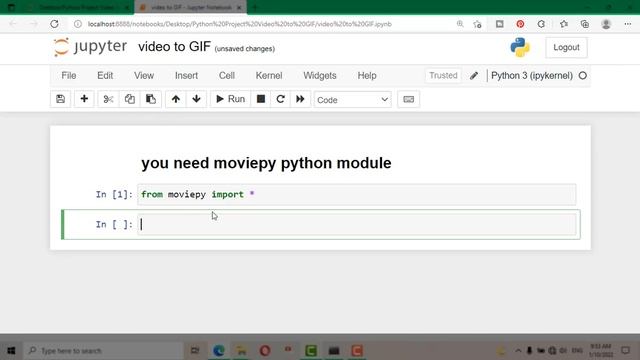
Task: Add page to favorites star icon
Action: click(x=477, y=24)
